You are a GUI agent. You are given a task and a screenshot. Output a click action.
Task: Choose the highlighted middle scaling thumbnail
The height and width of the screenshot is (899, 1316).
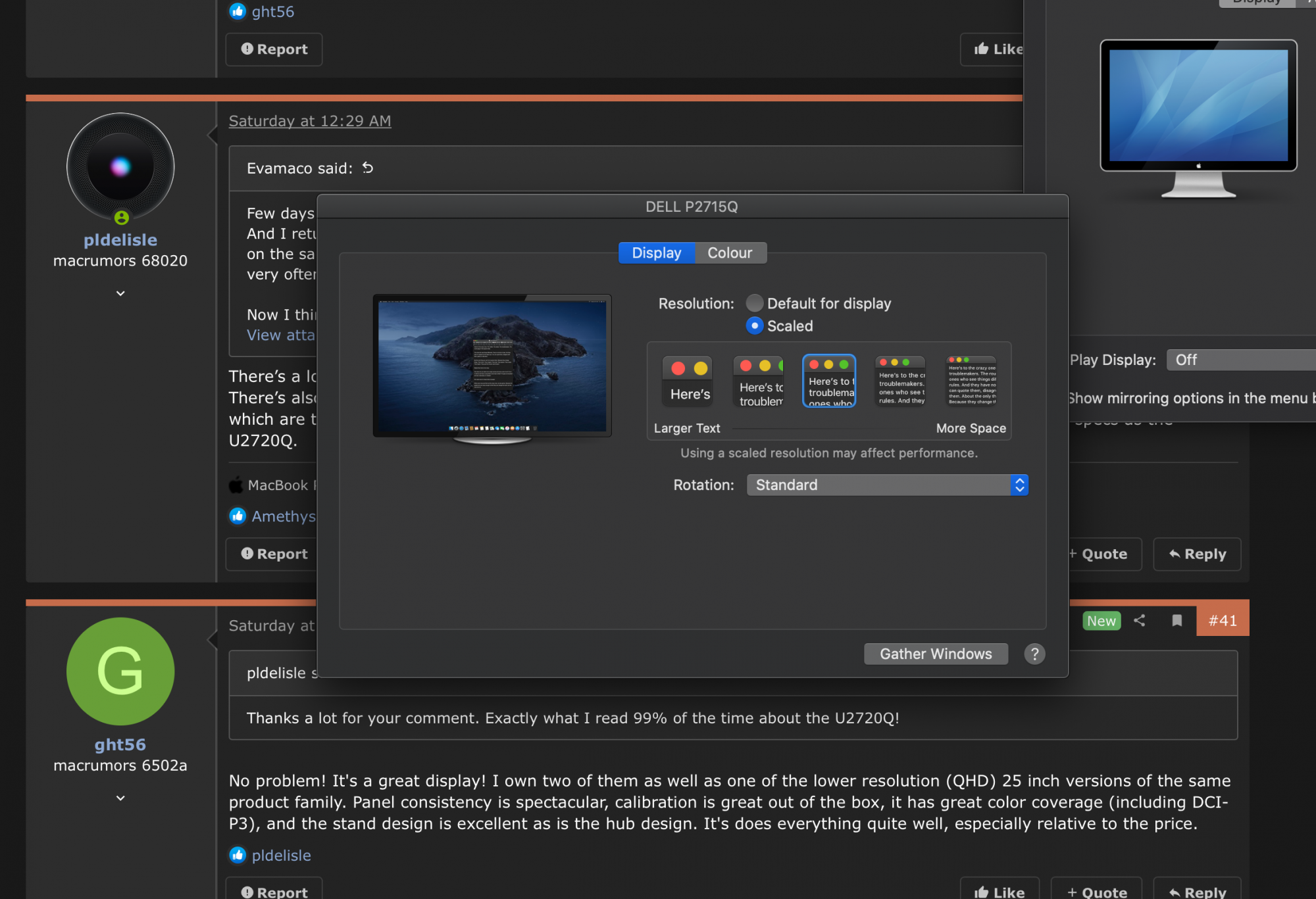pyautogui.click(x=829, y=381)
